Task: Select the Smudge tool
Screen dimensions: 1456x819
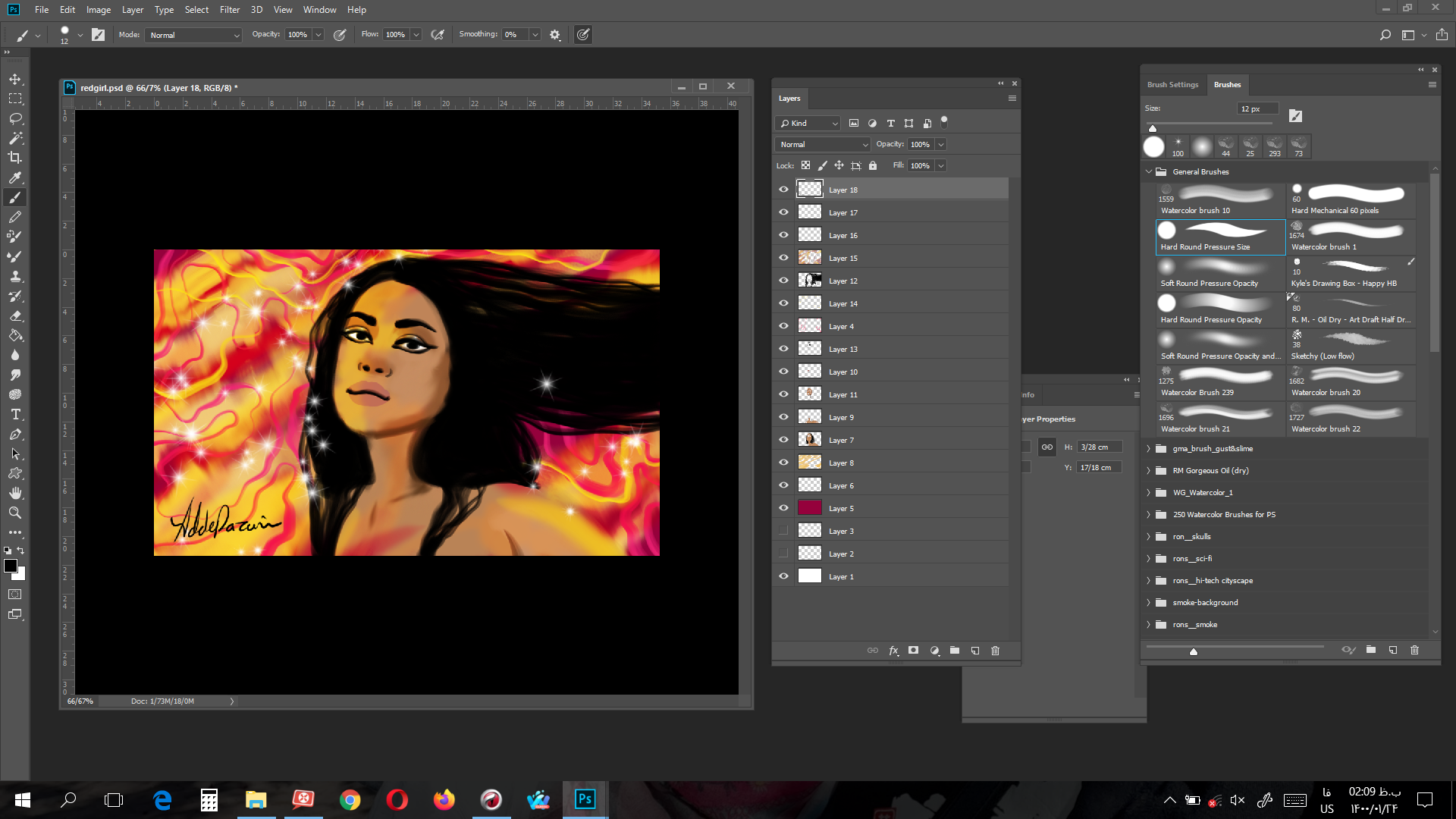Action: click(x=15, y=375)
